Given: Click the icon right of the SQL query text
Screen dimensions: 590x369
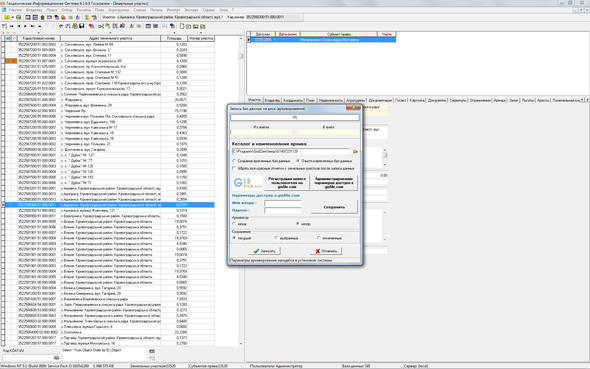Looking at the screenshot, I should click(x=152, y=351).
